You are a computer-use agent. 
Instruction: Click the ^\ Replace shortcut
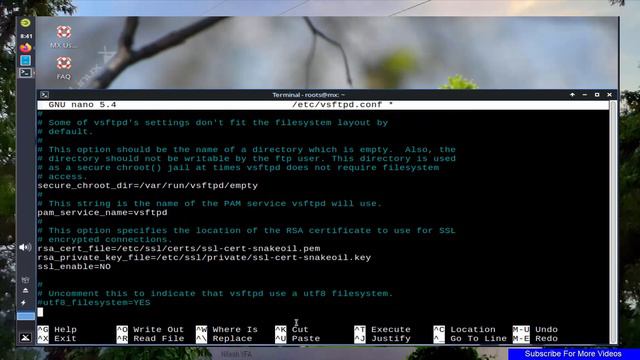[224, 338]
